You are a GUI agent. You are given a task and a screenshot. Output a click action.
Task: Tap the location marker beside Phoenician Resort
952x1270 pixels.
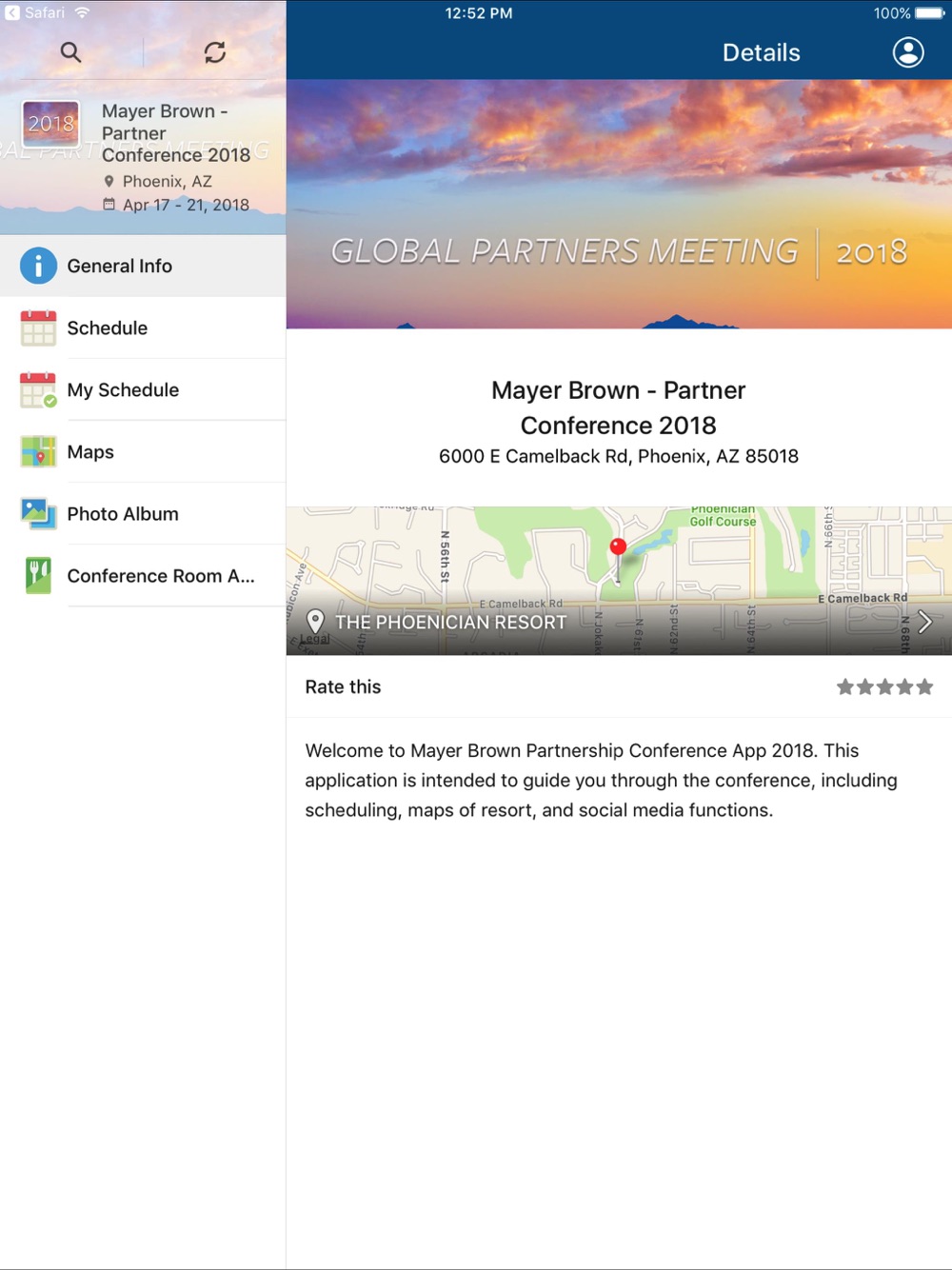(315, 622)
